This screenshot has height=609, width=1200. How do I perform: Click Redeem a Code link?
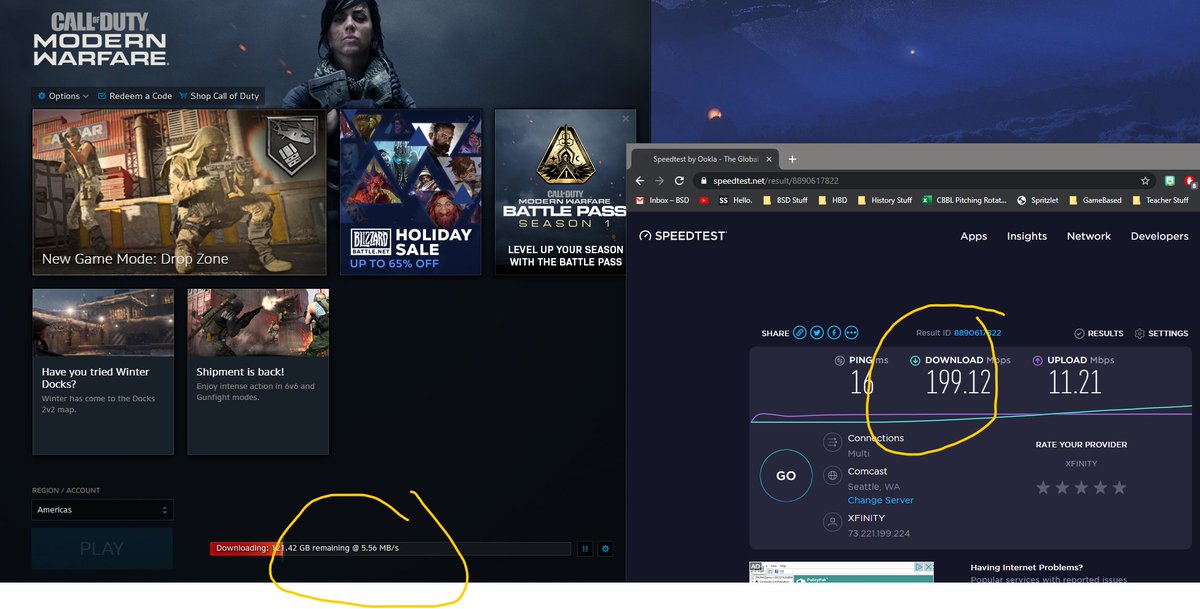135,96
